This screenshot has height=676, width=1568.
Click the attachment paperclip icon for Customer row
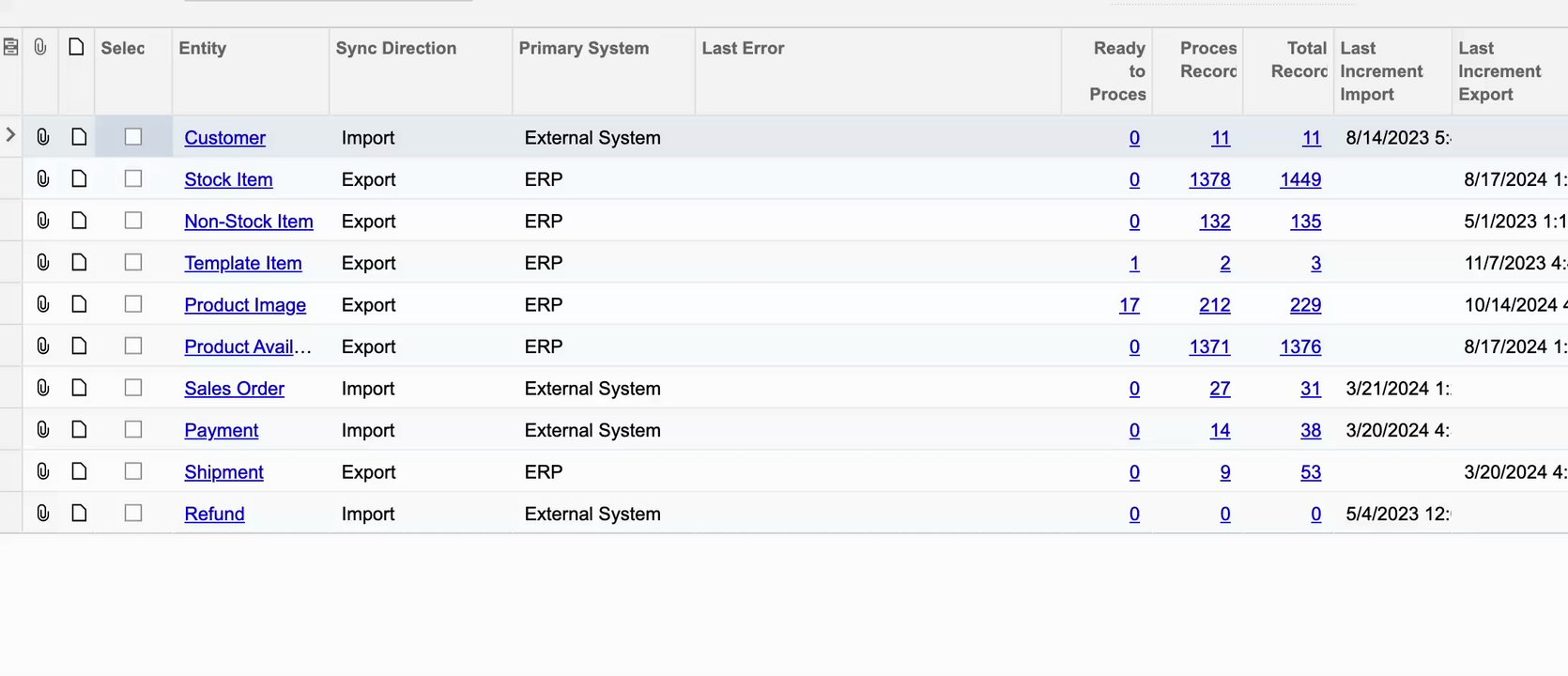[x=42, y=137]
